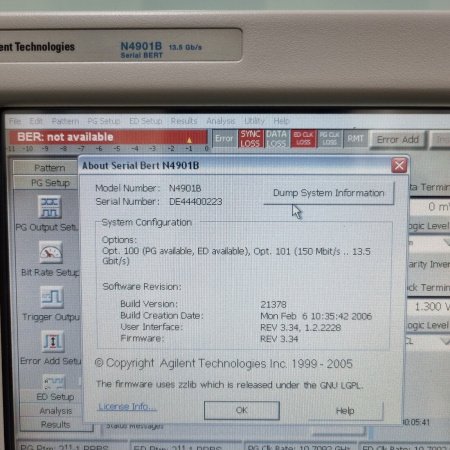Viewport: 450px width, 450px height.
Task: Open the Trigger Output icon
Action: [52, 297]
